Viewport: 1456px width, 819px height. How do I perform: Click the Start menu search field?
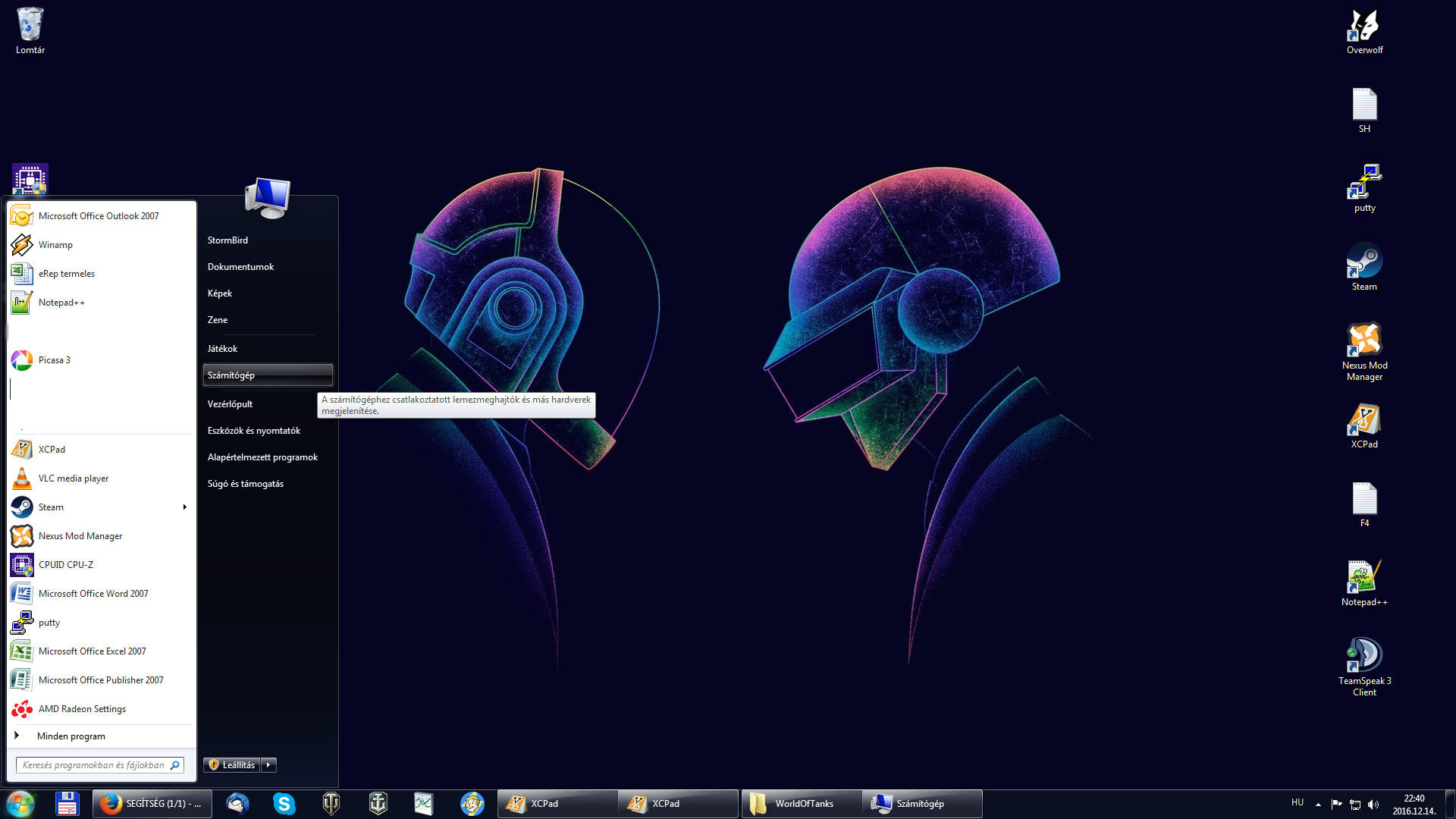coord(99,765)
